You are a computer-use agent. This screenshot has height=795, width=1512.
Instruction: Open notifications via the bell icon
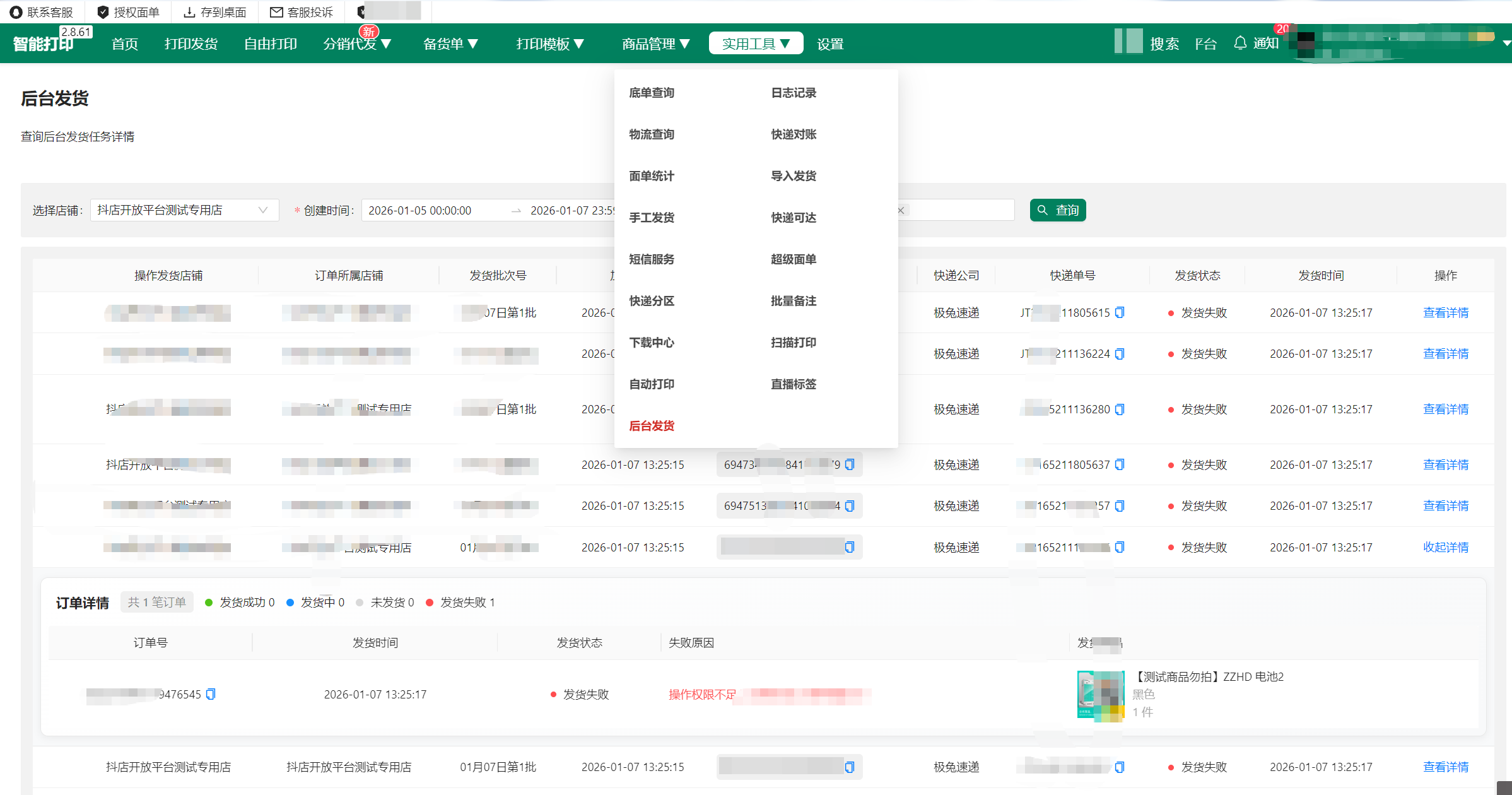pyautogui.click(x=1240, y=43)
